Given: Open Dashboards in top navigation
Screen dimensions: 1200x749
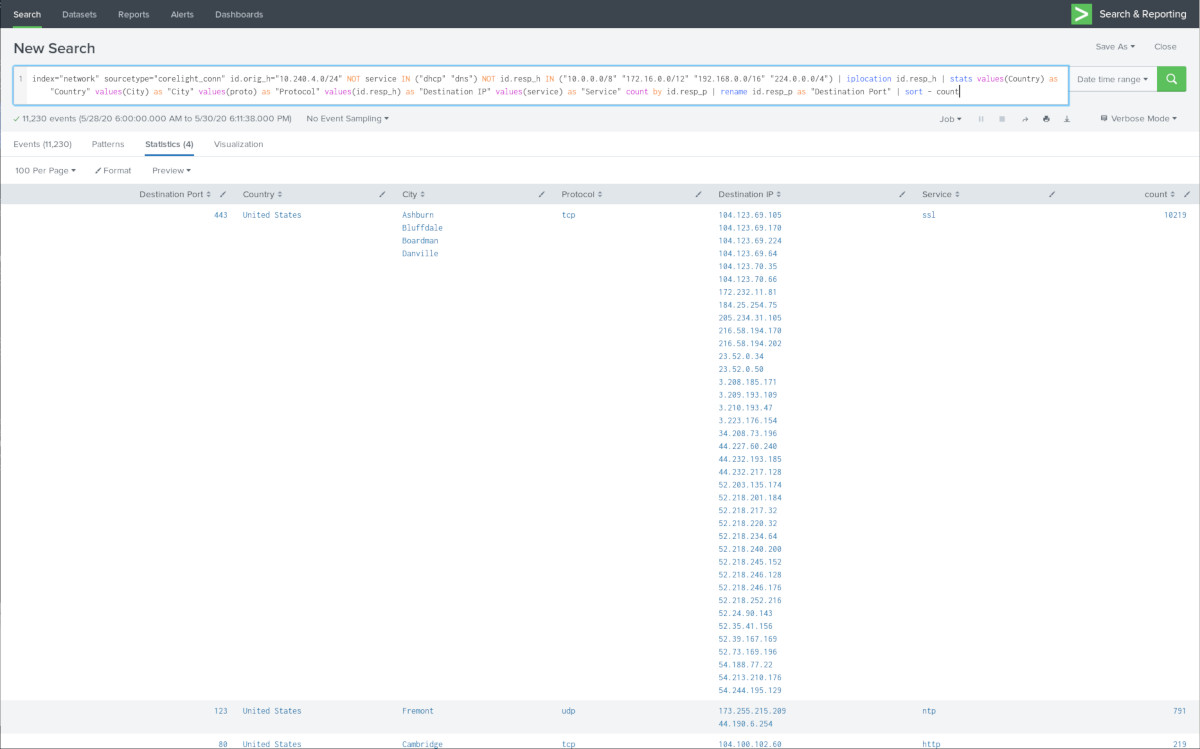Looking at the screenshot, I should click(239, 14).
